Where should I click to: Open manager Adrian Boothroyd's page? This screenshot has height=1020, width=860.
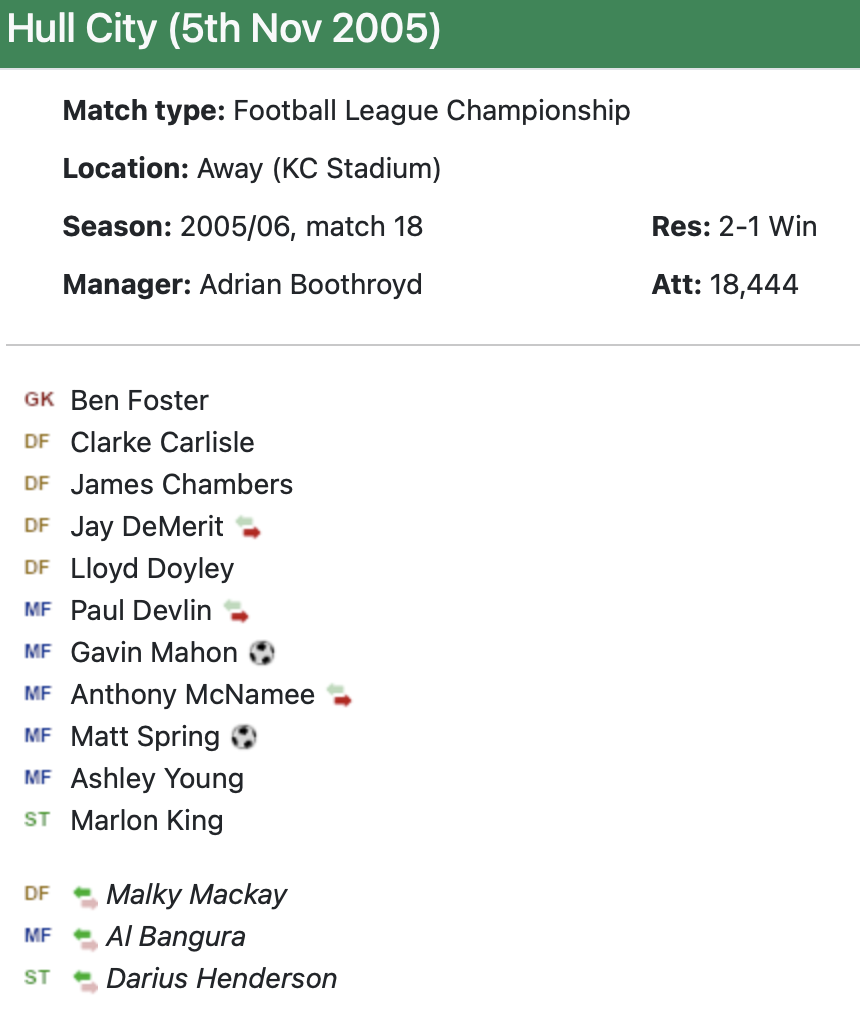pos(310,285)
